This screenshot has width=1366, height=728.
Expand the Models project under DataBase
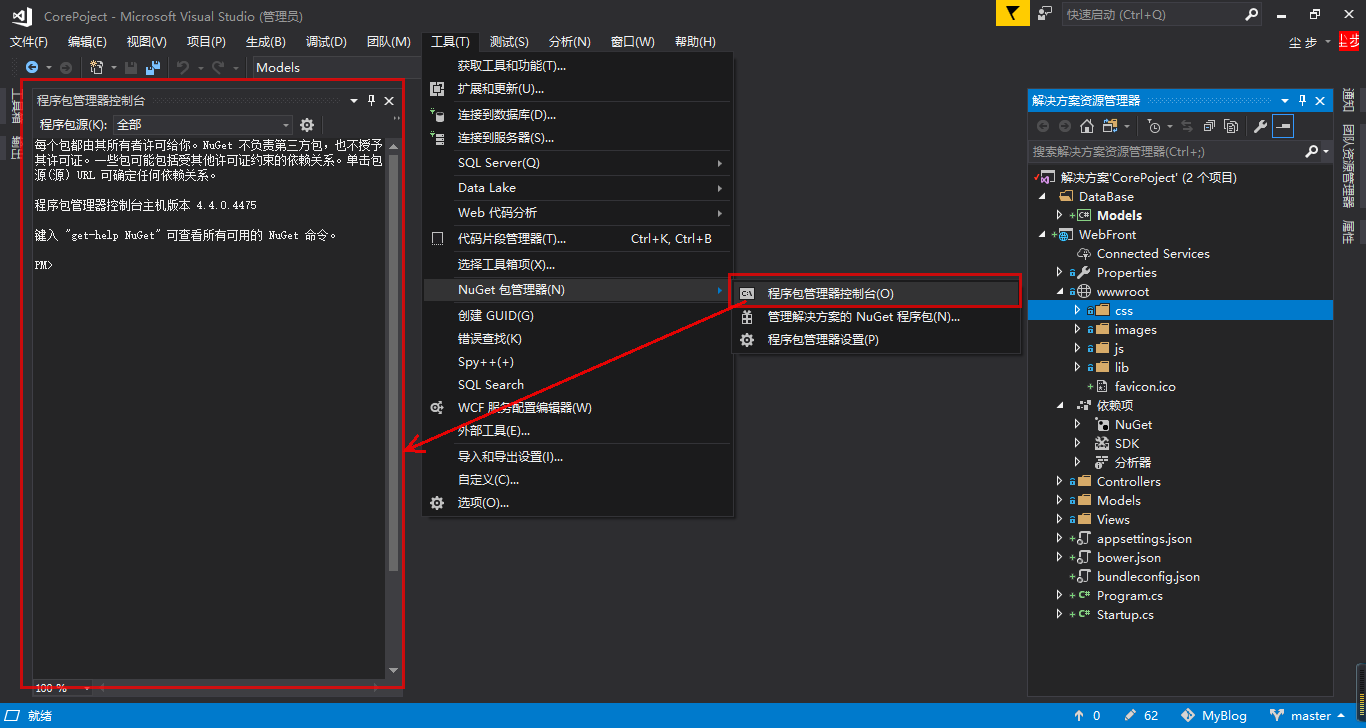coord(1060,215)
